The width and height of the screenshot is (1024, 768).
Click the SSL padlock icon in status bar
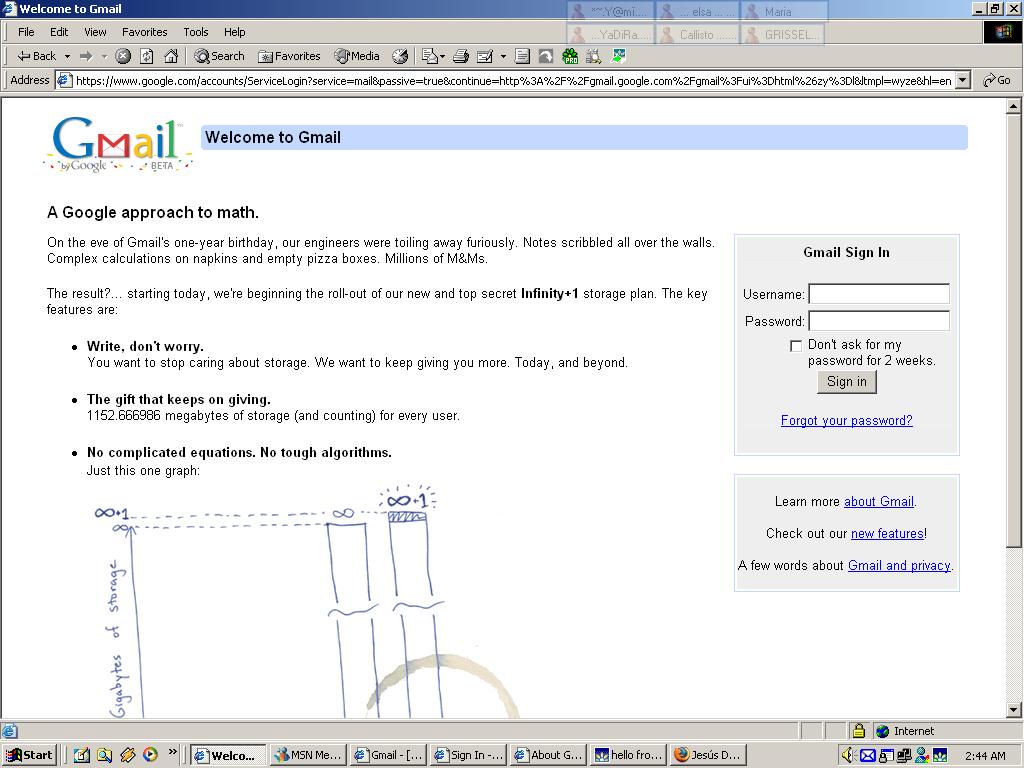pos(858,731)
